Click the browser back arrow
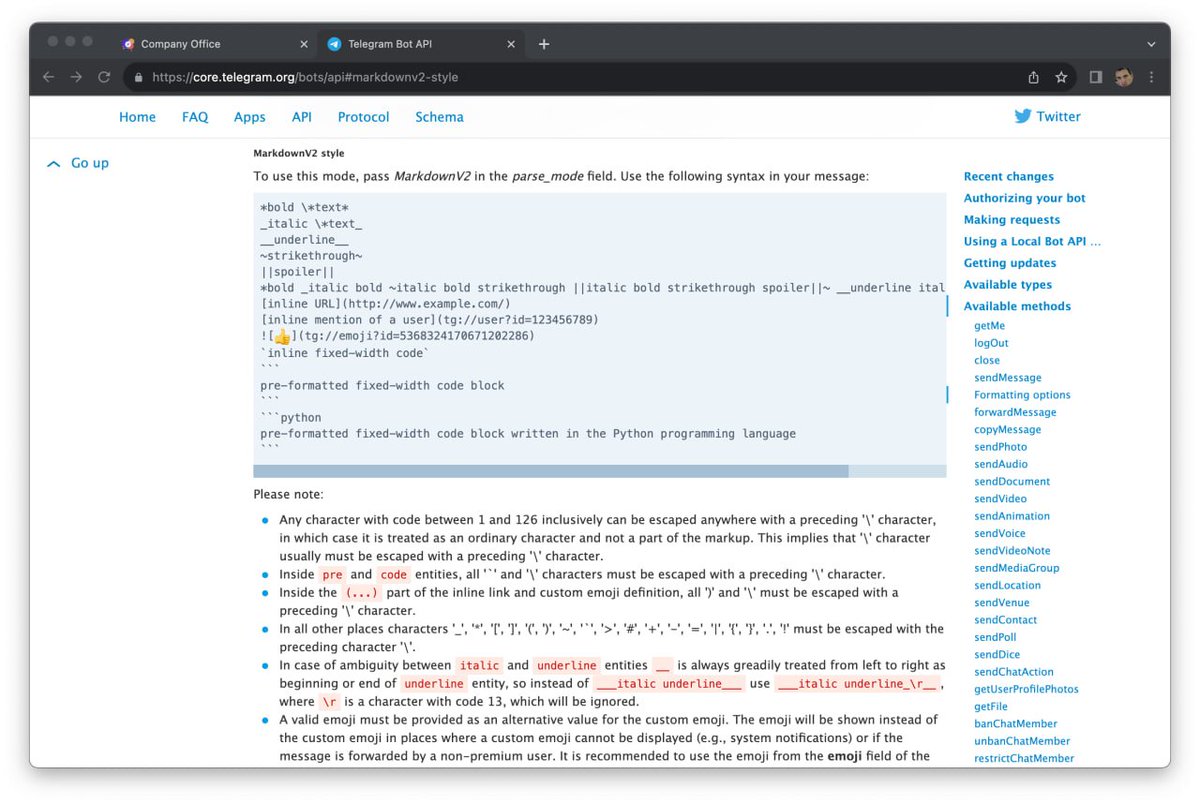This screenshot has height=804, width=1200. click(49, 77)
